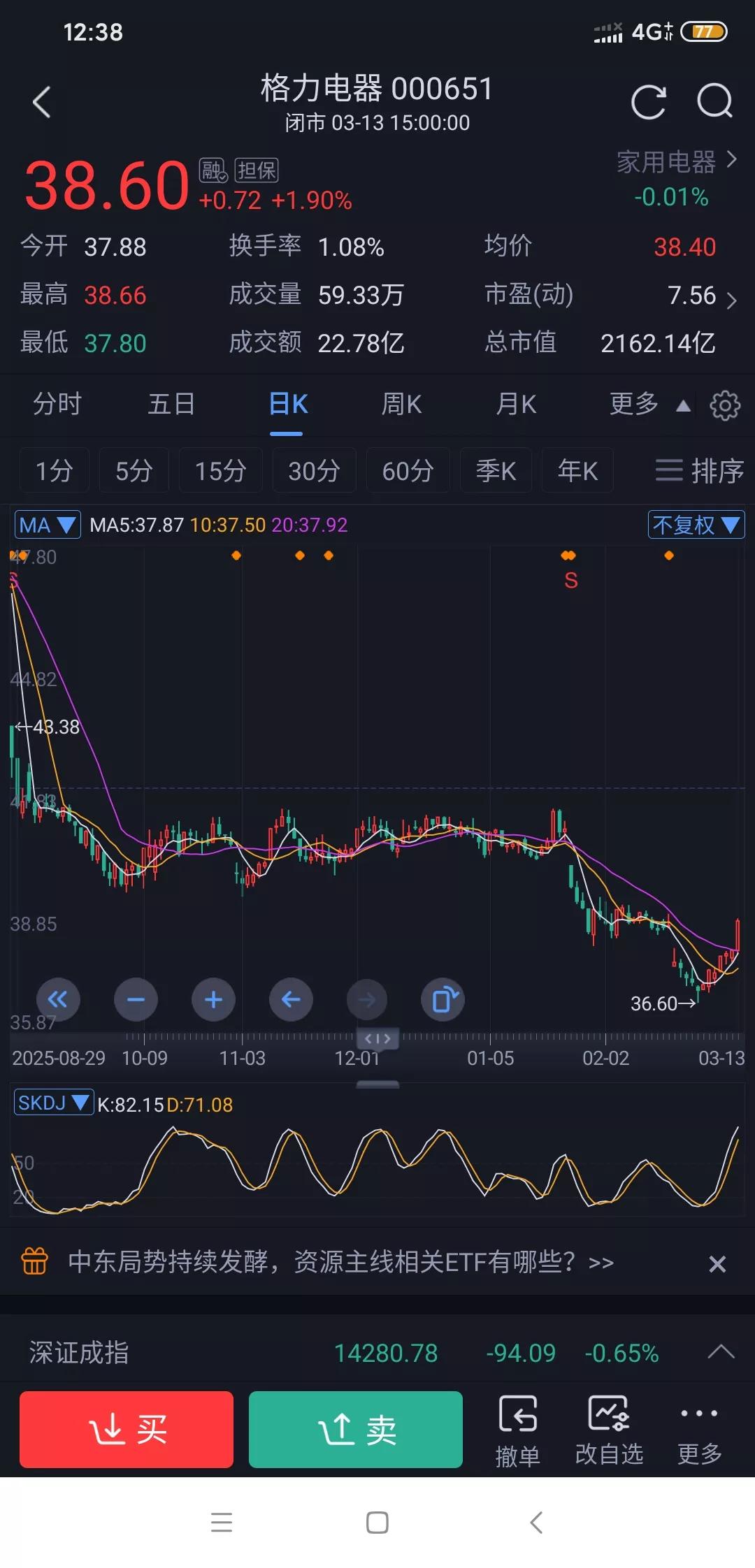Switch to 分时 intraday tab
The width and height of the screenshot is (755, 1568).
(x=57, y=404)
